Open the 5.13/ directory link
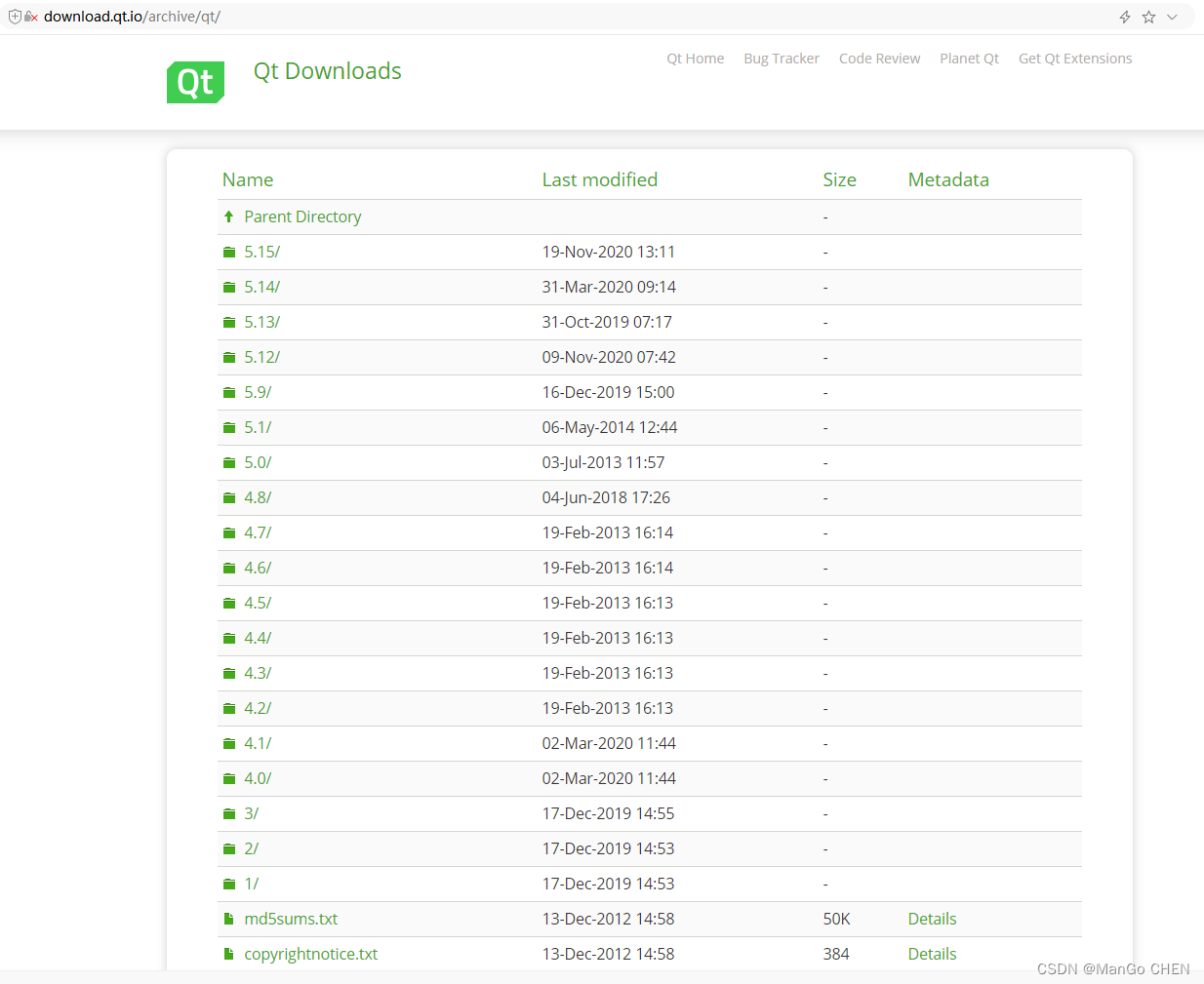 click(x=261, y=322)
